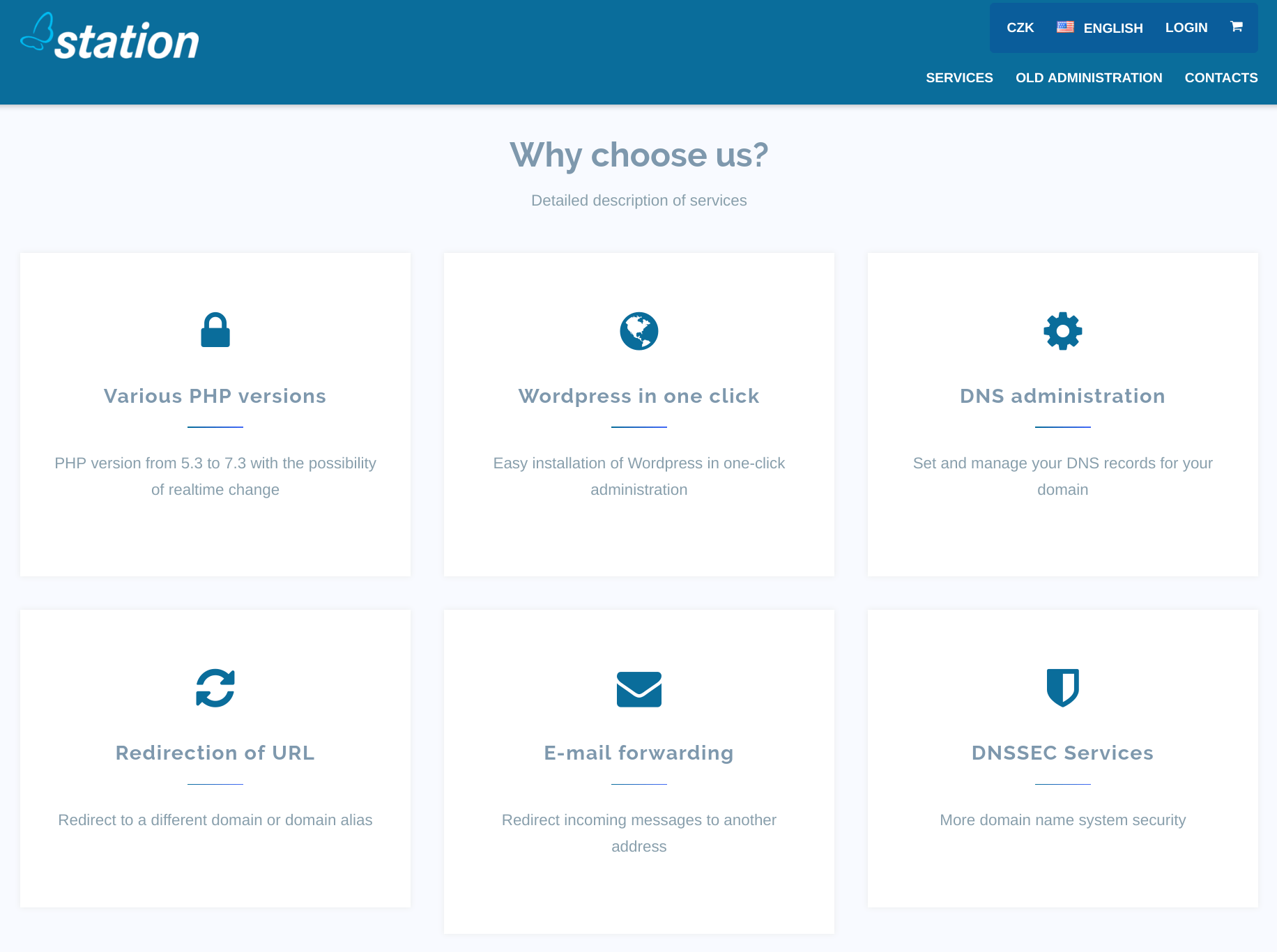
Task: Click the refresh arrows icon for Redirection
Action: pyautogui.click(x=215, y=688)
